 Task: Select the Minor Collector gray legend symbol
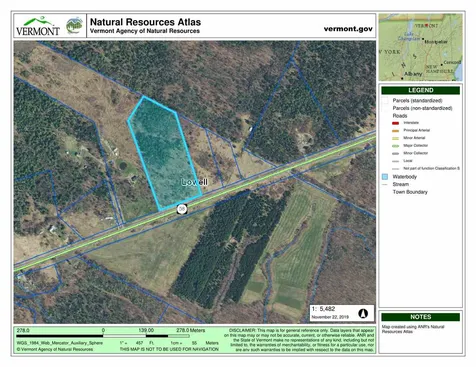point(395,154)
